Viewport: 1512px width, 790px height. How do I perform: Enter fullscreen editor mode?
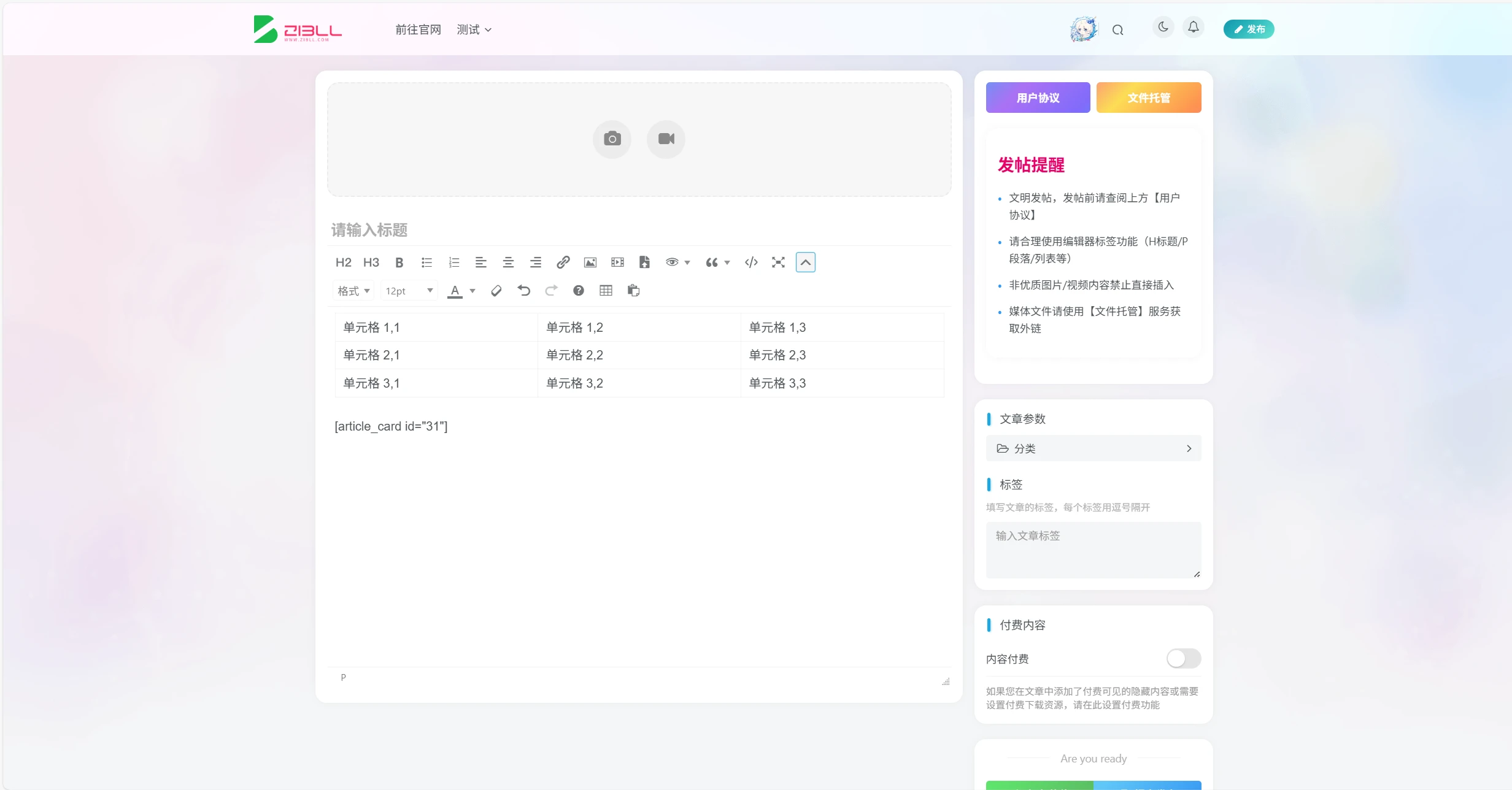778,263
